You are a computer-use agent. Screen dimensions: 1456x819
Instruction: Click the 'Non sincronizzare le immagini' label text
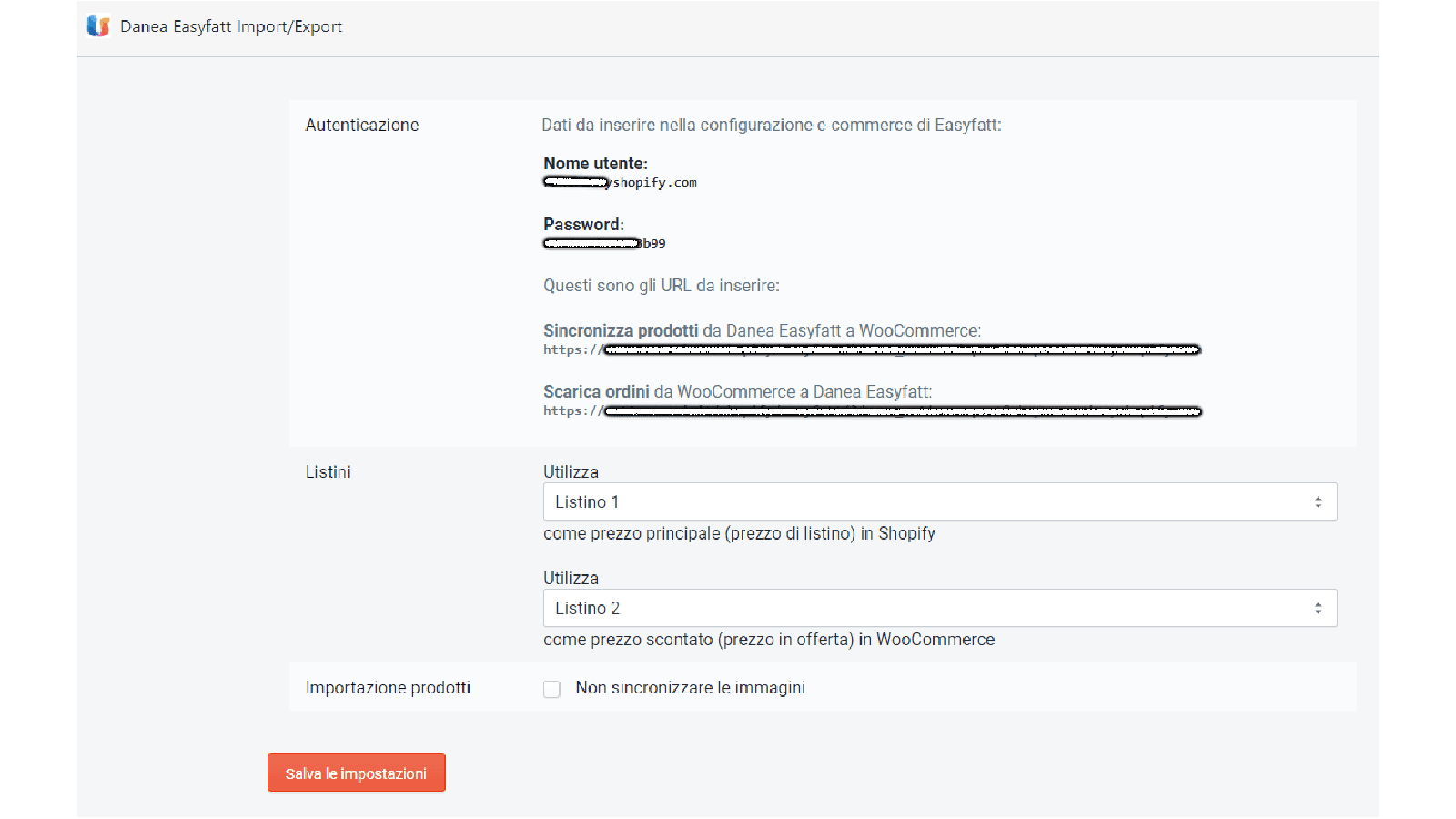pos(690,688)
